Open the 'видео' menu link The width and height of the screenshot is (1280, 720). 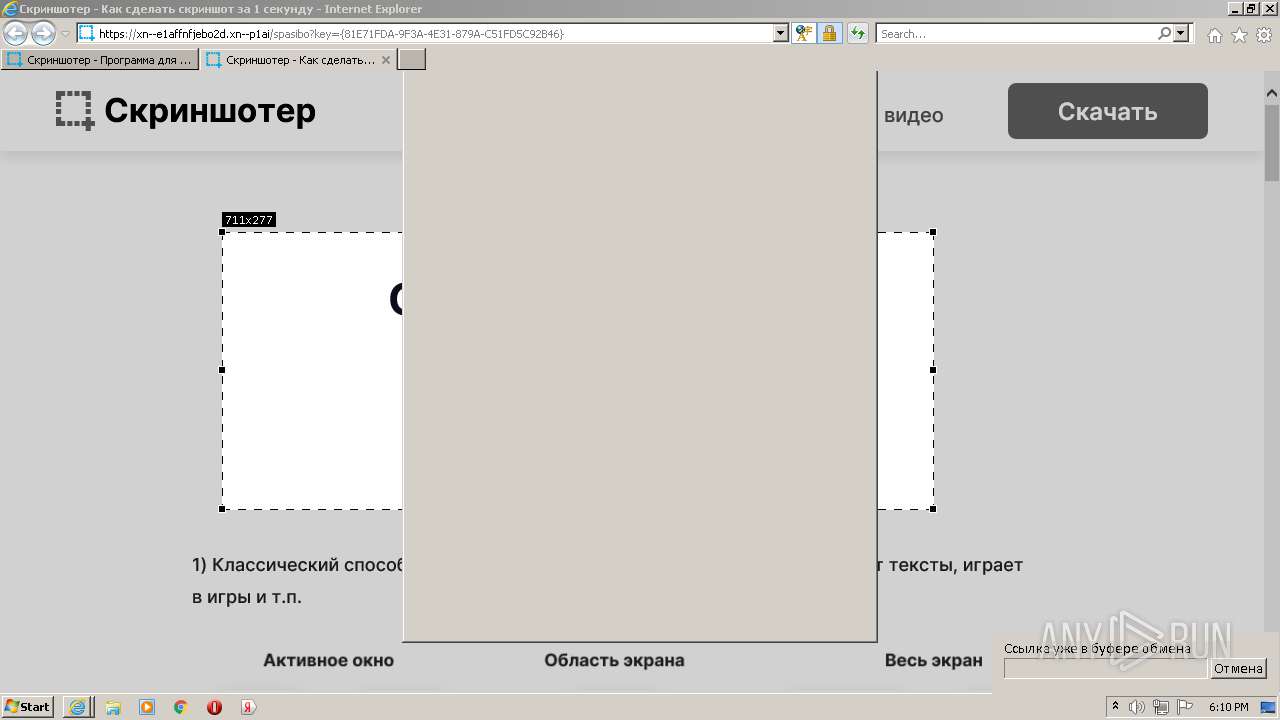[x=913, y=115]
